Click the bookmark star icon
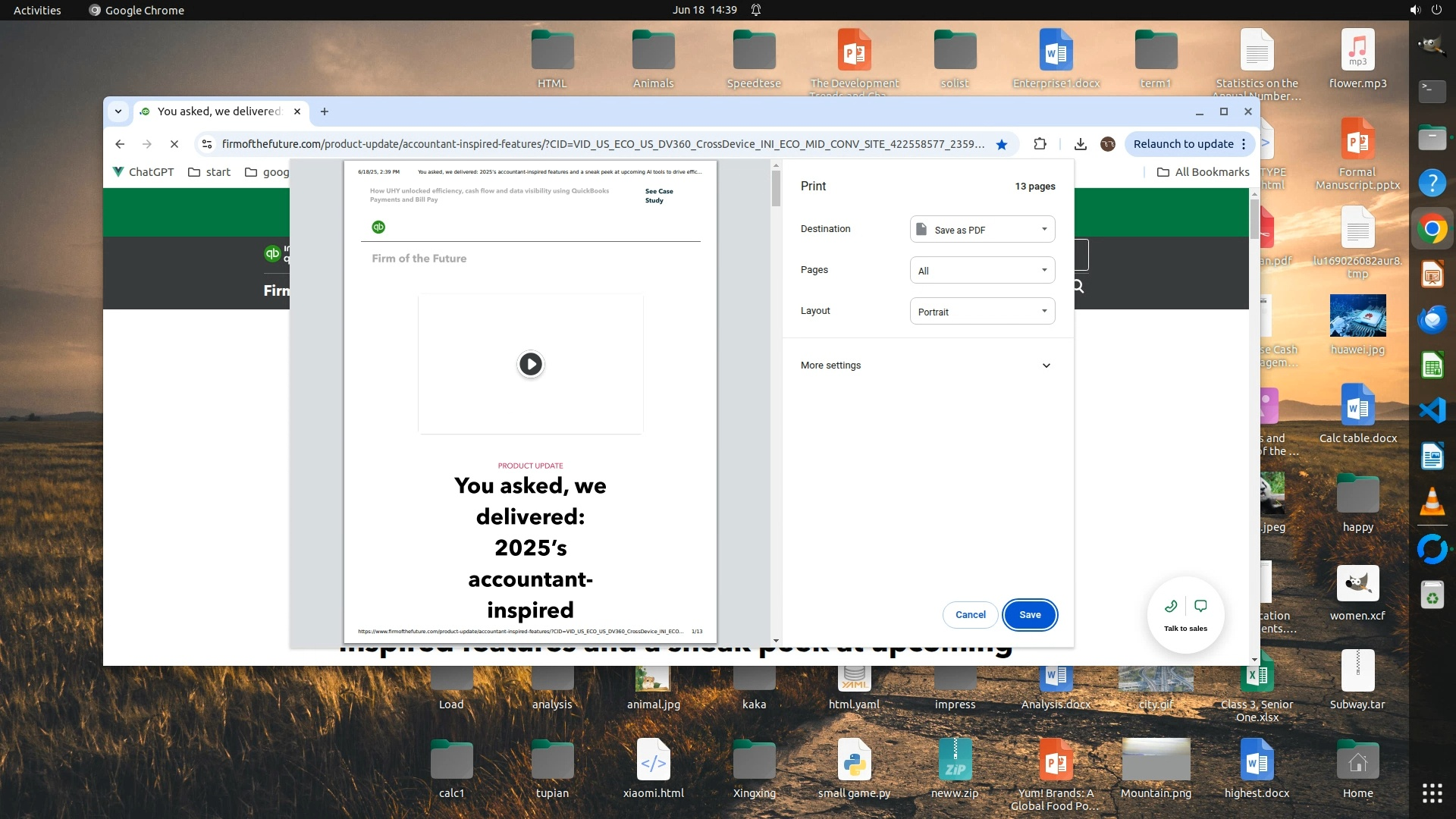 pyautogui.click(x=1002, y=144)
